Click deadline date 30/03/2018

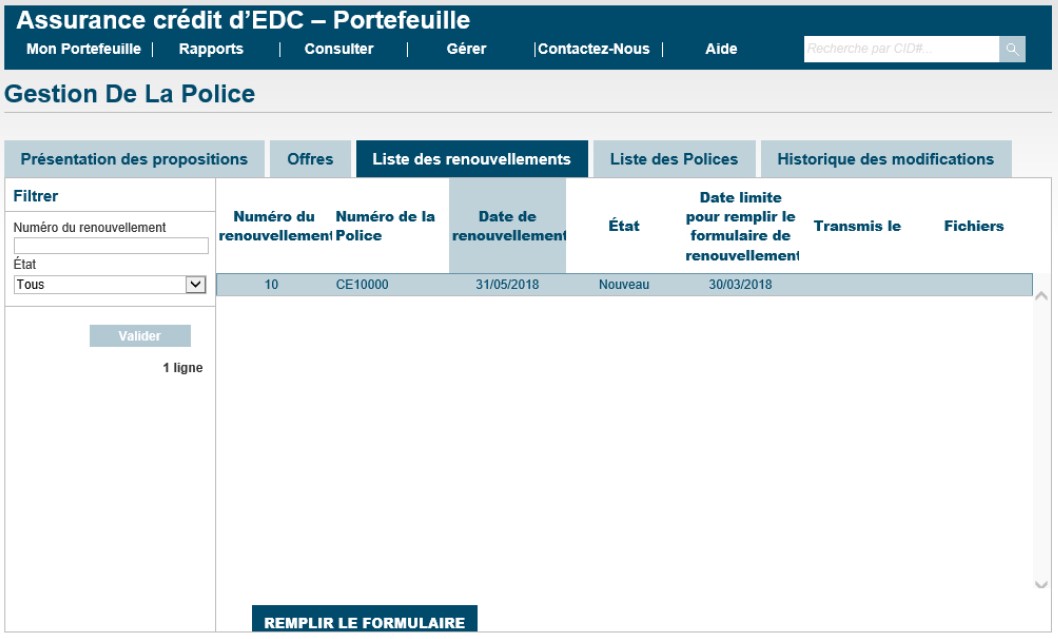point(740,285)
